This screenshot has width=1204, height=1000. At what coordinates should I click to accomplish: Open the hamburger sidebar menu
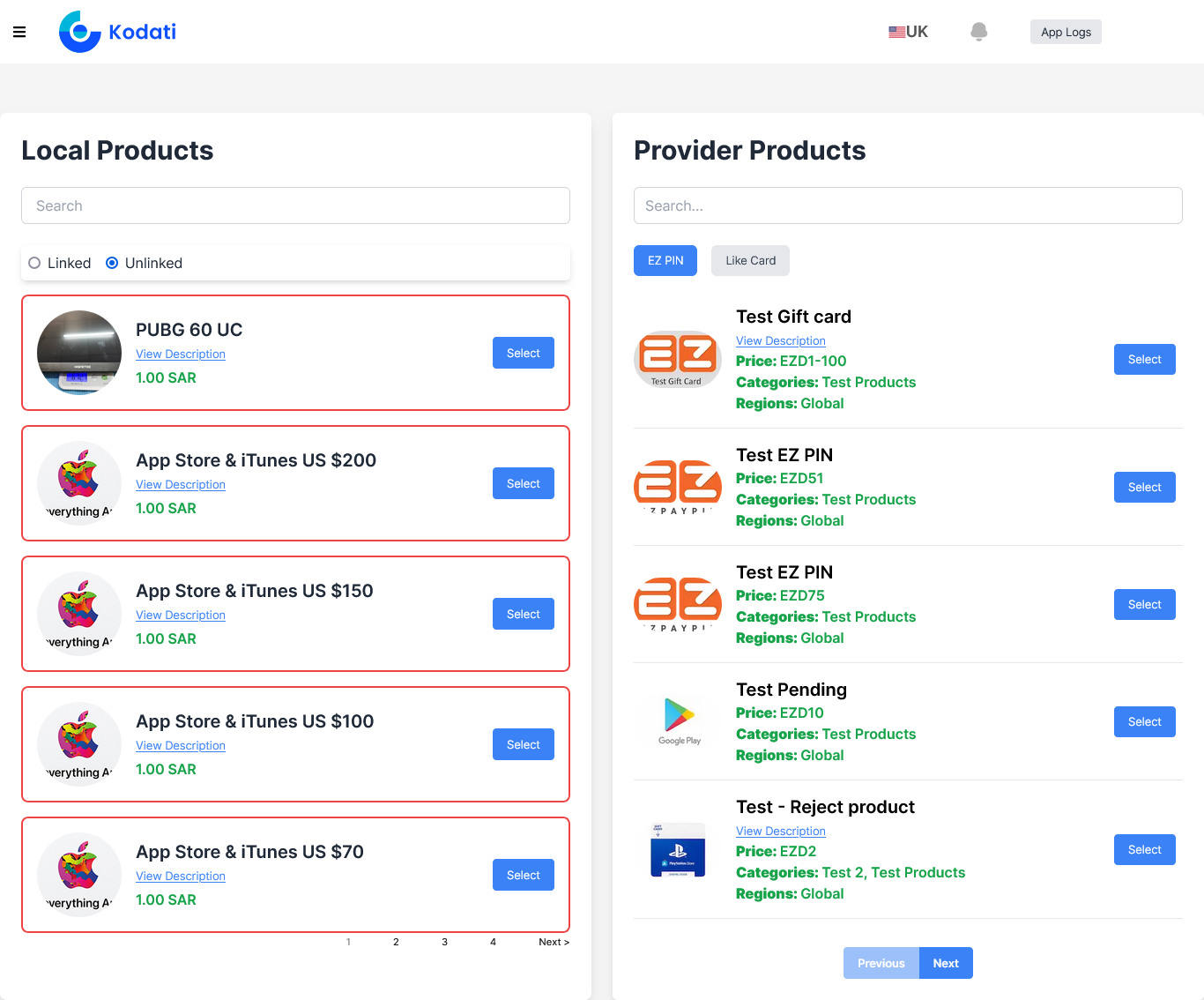[x=19, y=32]
